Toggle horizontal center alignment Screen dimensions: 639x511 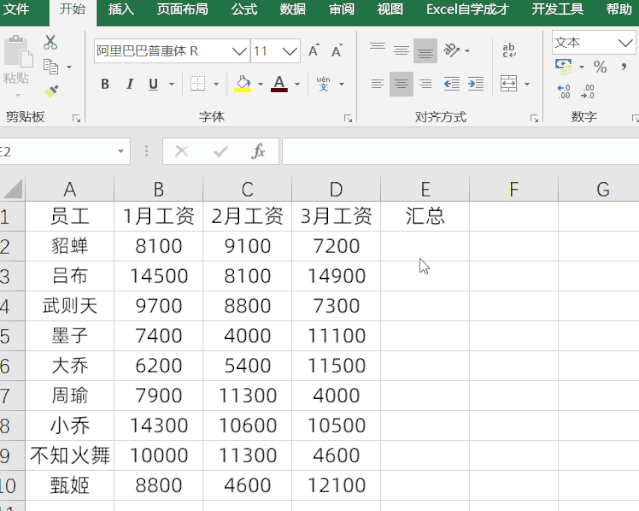click(400, 84)
